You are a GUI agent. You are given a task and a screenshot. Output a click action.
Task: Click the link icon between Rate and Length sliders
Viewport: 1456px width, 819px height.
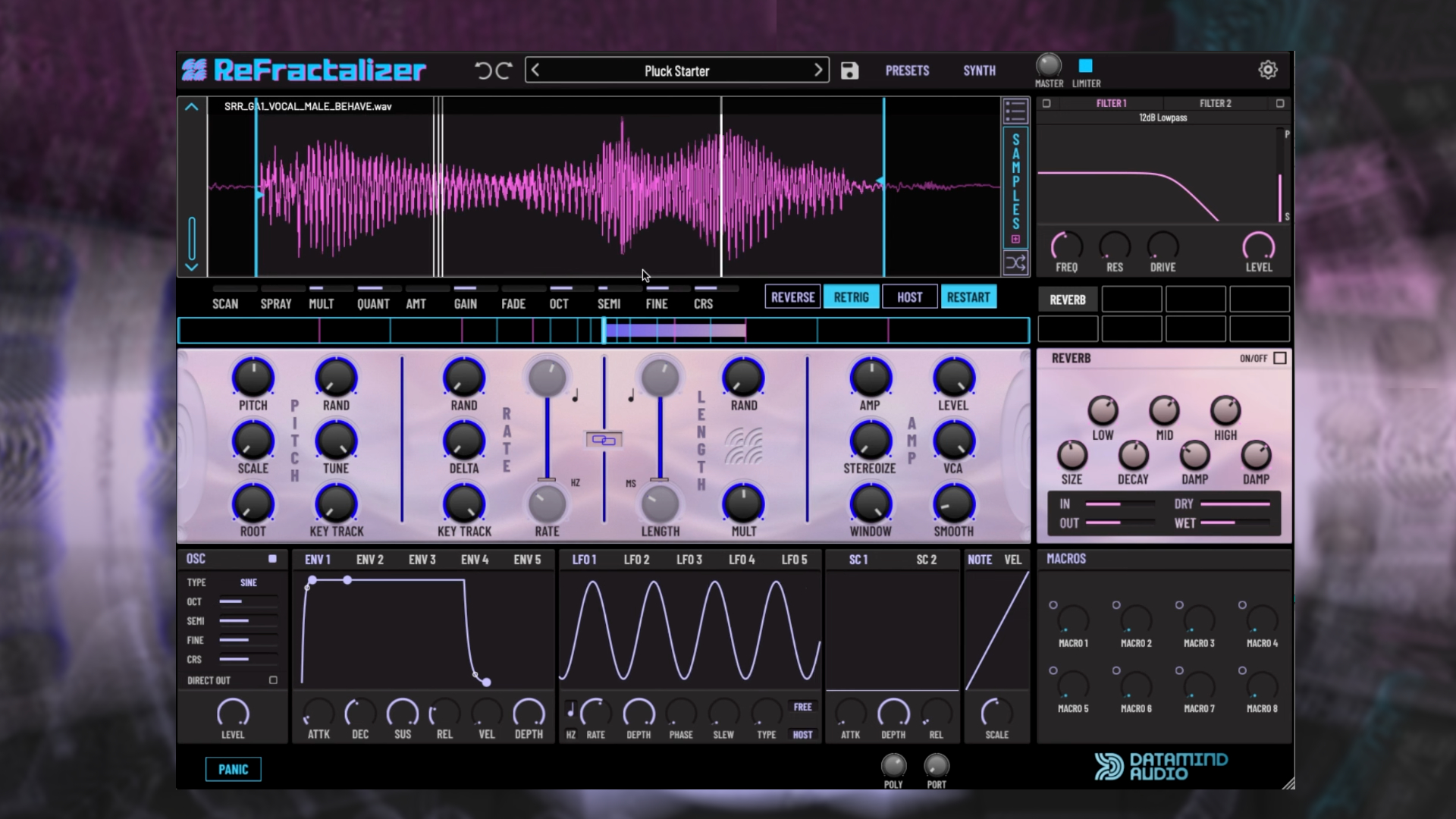(x=604, y=439)
